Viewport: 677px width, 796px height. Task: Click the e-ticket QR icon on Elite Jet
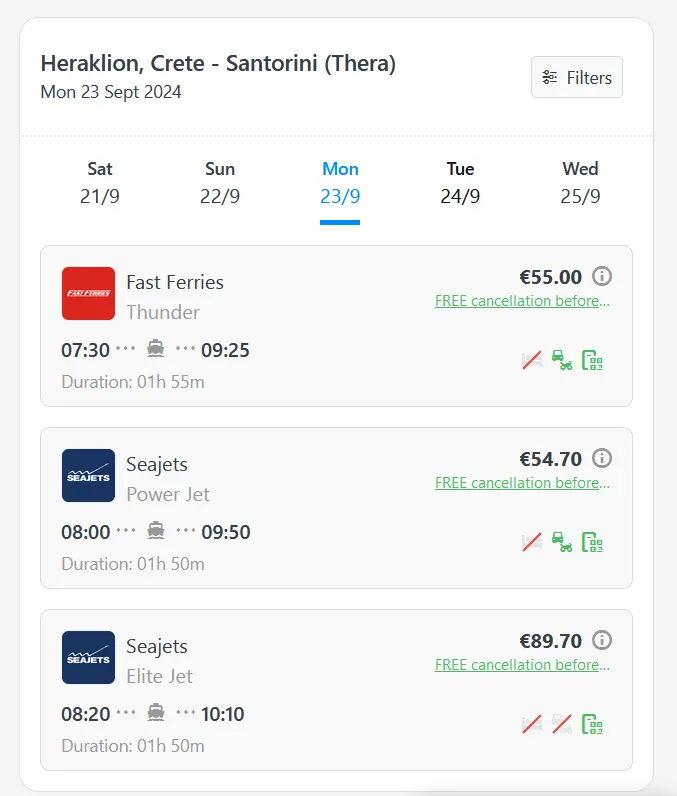[593, 724]
